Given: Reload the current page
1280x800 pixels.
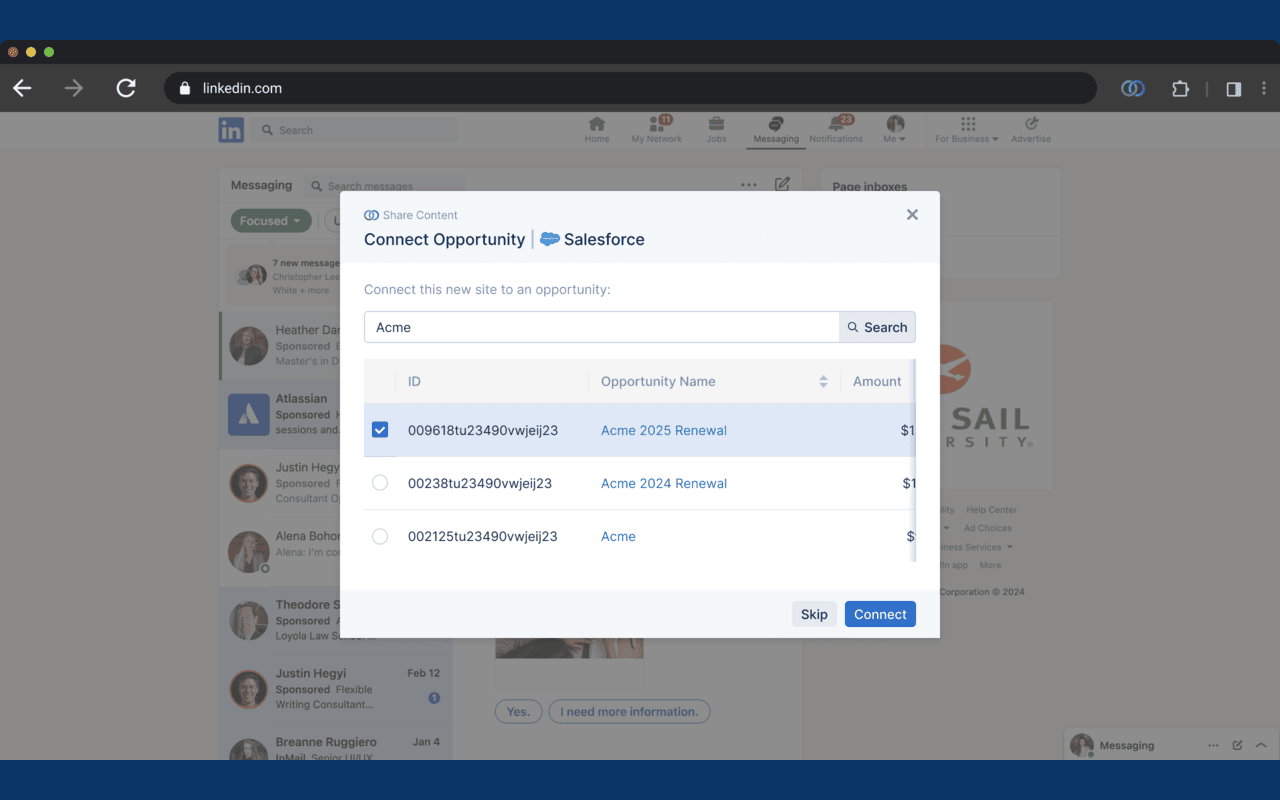Looking at the screenshot, I should point(126,88).
